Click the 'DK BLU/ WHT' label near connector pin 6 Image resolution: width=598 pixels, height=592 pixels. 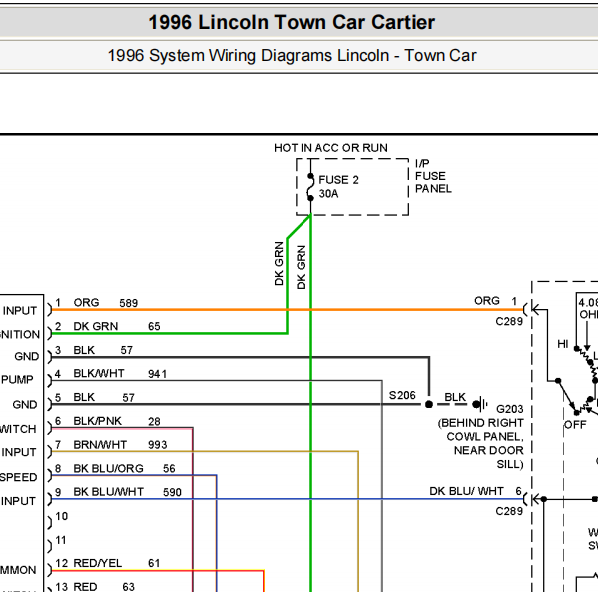coord(466,491)
